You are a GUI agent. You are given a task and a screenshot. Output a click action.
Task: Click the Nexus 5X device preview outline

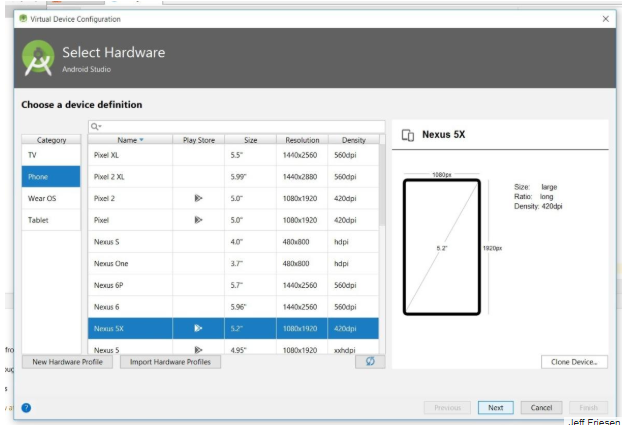point(442,247)
